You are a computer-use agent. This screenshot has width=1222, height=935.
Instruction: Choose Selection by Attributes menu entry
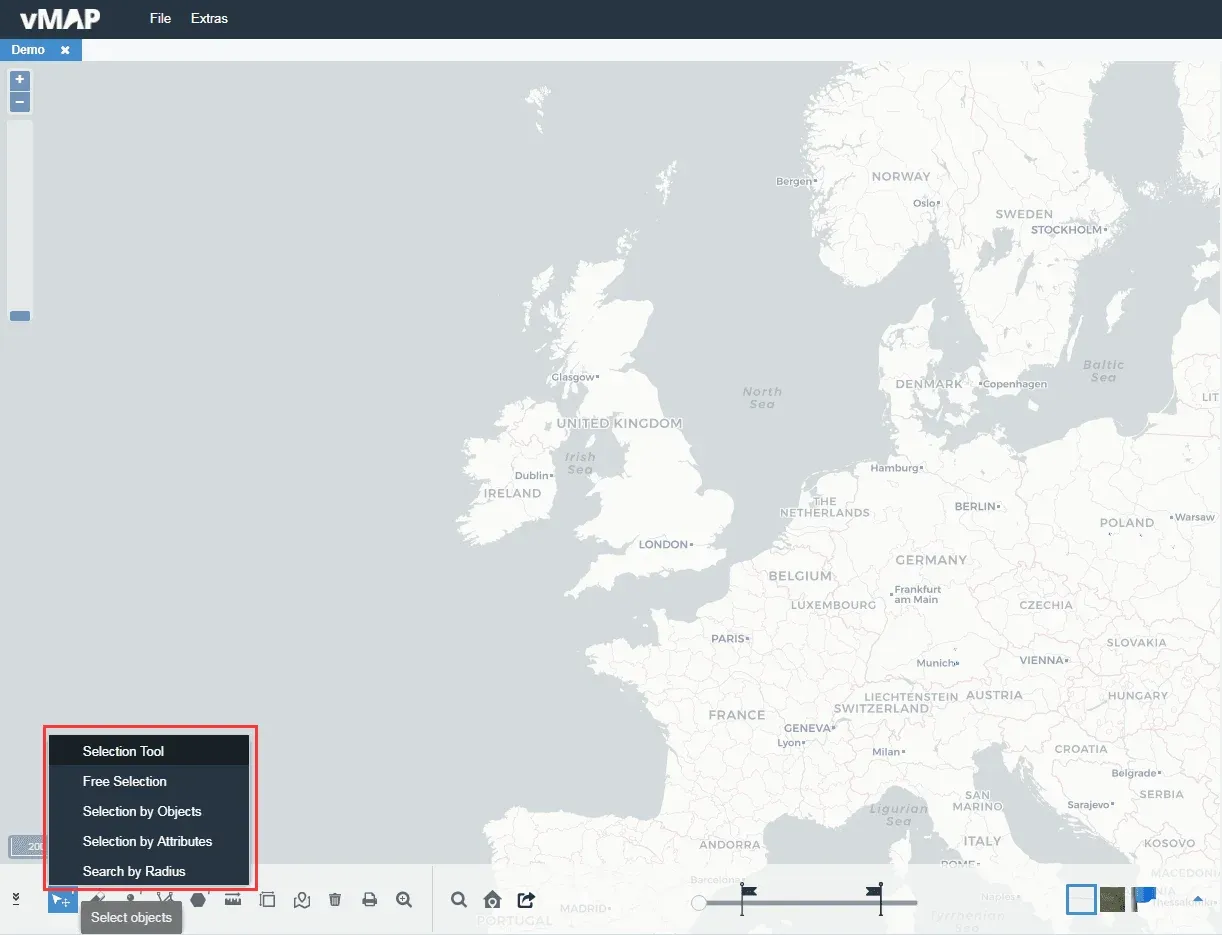point(148,841)
